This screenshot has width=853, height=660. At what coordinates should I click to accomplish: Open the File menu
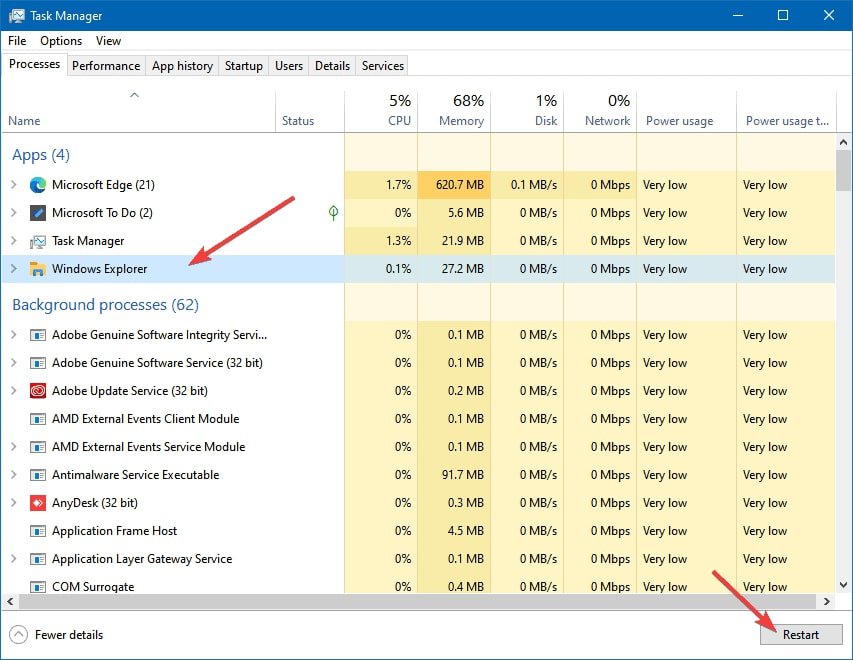(x=17, y=41)
